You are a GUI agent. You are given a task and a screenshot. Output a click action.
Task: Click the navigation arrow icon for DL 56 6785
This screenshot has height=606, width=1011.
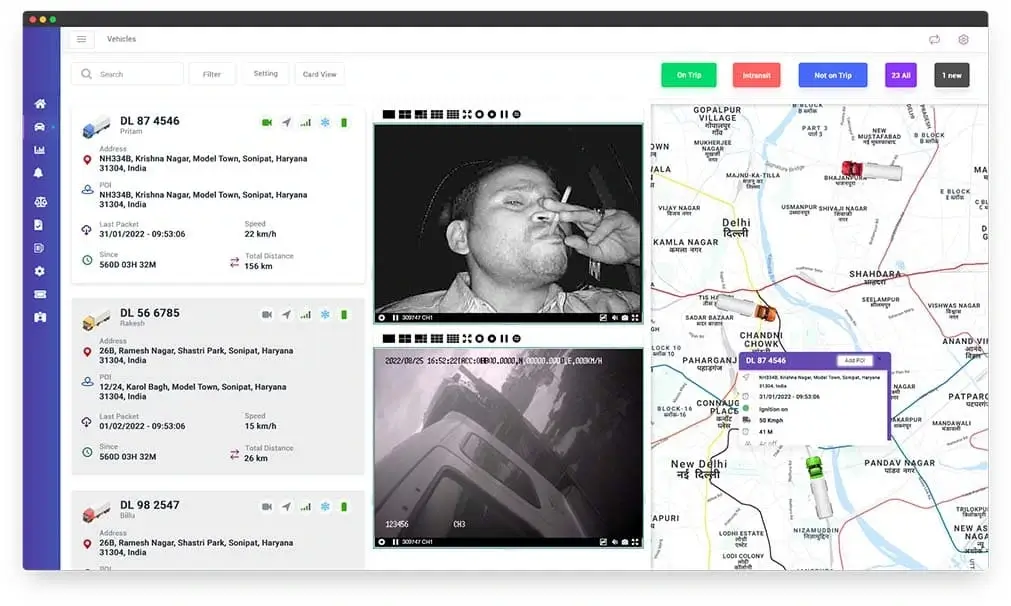286,315
